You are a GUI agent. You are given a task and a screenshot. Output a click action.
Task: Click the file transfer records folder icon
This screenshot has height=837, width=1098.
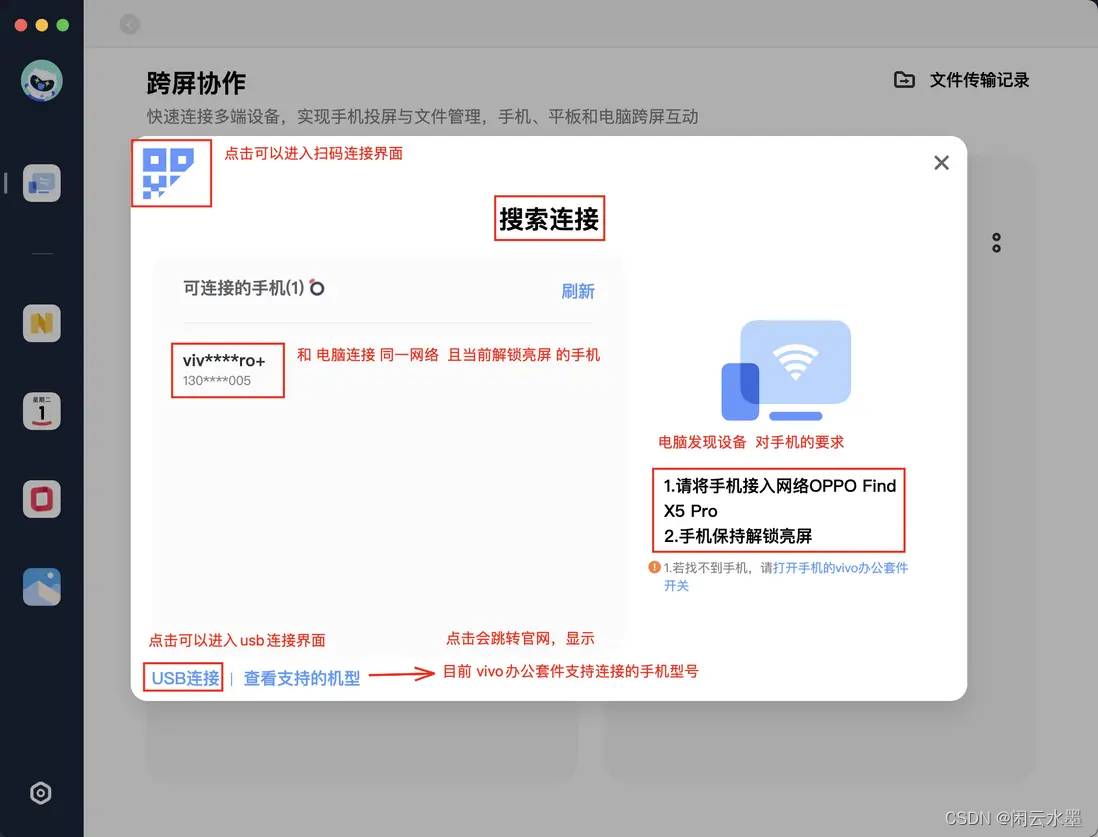(904, 80)
